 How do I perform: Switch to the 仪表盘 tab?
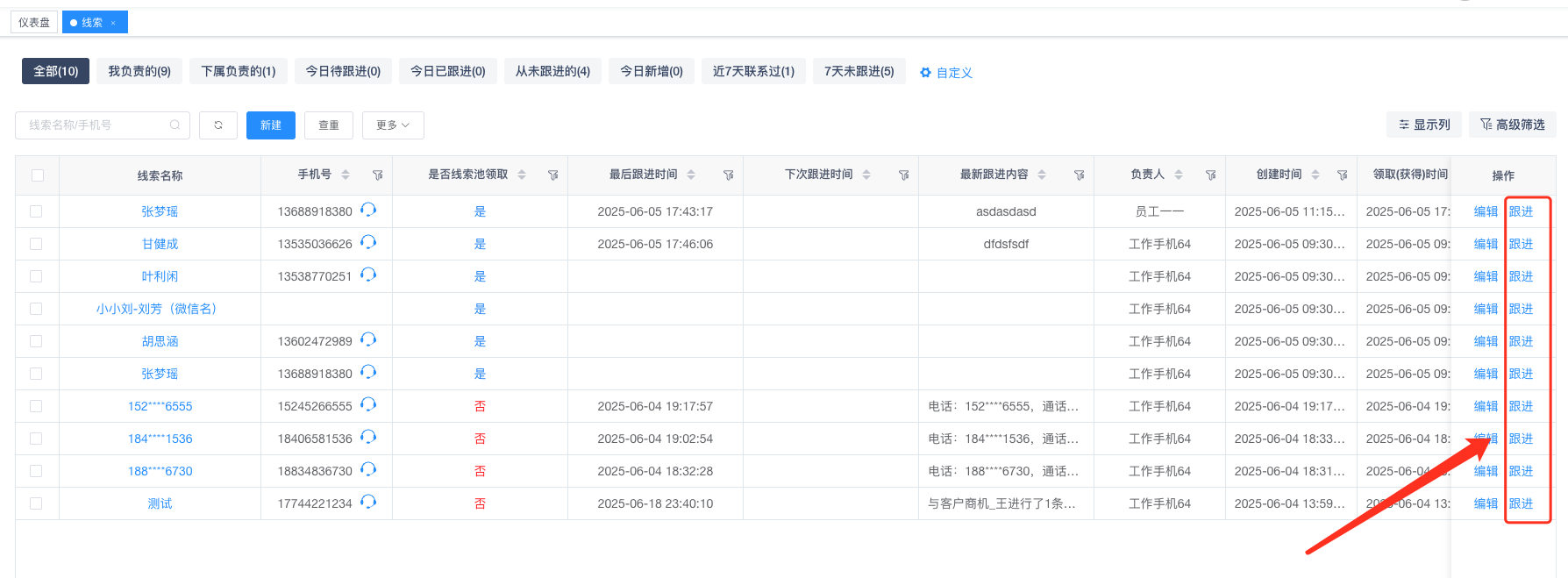[x=34, y=23]
